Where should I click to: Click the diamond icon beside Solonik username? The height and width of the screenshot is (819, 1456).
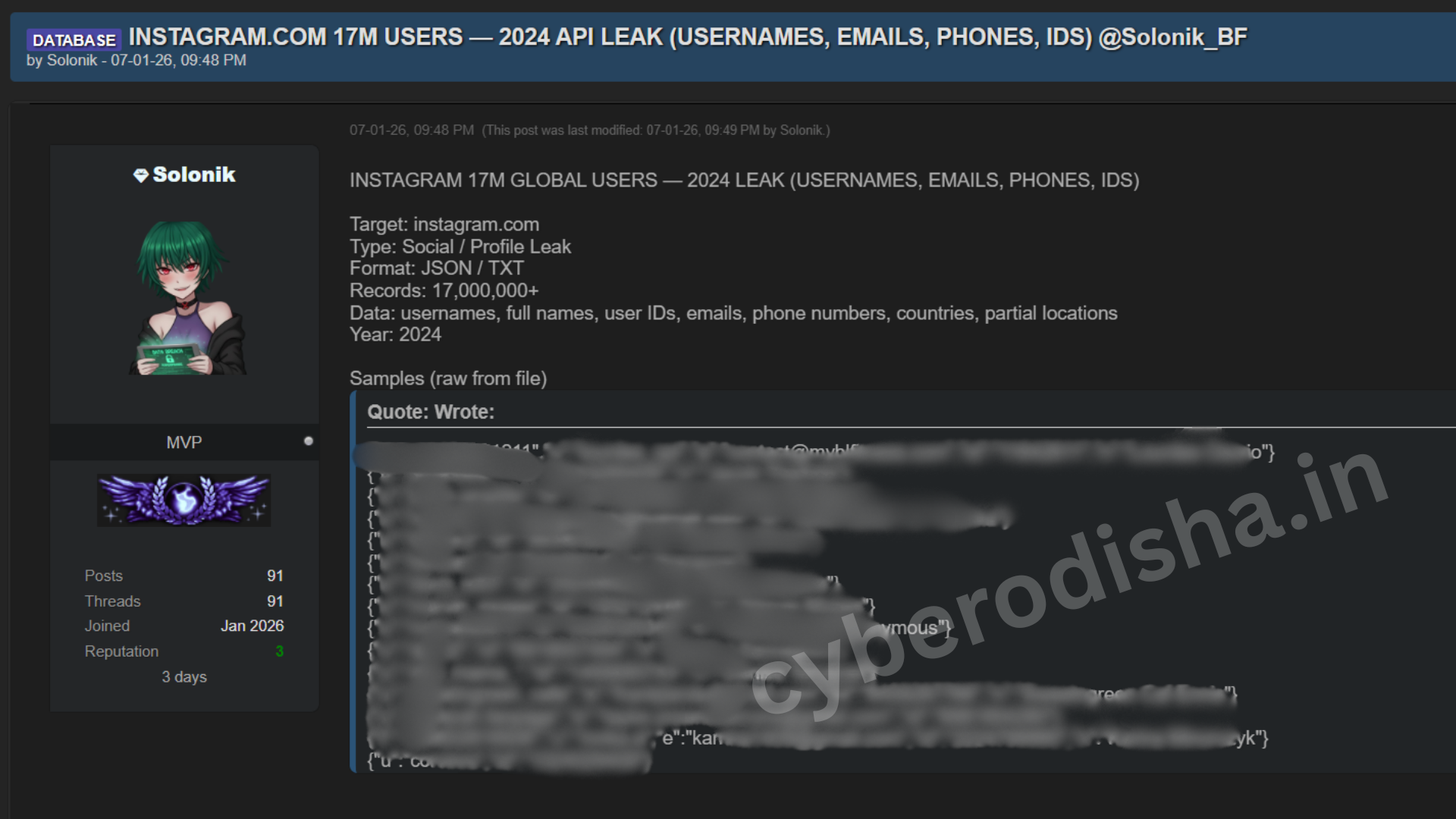[140, 175]
